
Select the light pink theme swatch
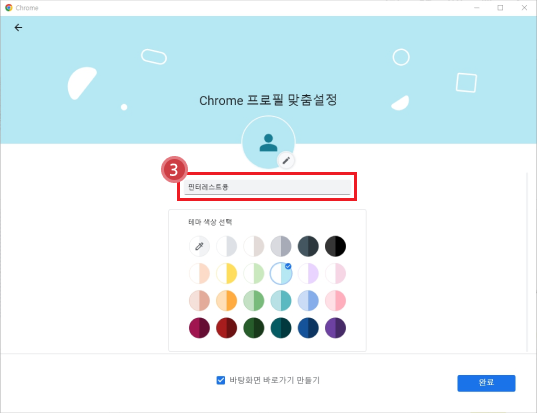coord(335,273)
